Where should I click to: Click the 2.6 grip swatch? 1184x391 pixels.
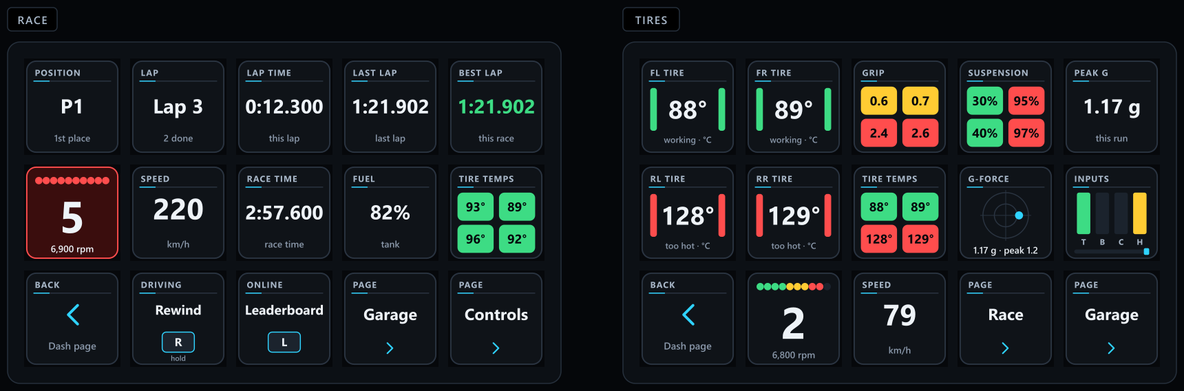coord(920,133)
